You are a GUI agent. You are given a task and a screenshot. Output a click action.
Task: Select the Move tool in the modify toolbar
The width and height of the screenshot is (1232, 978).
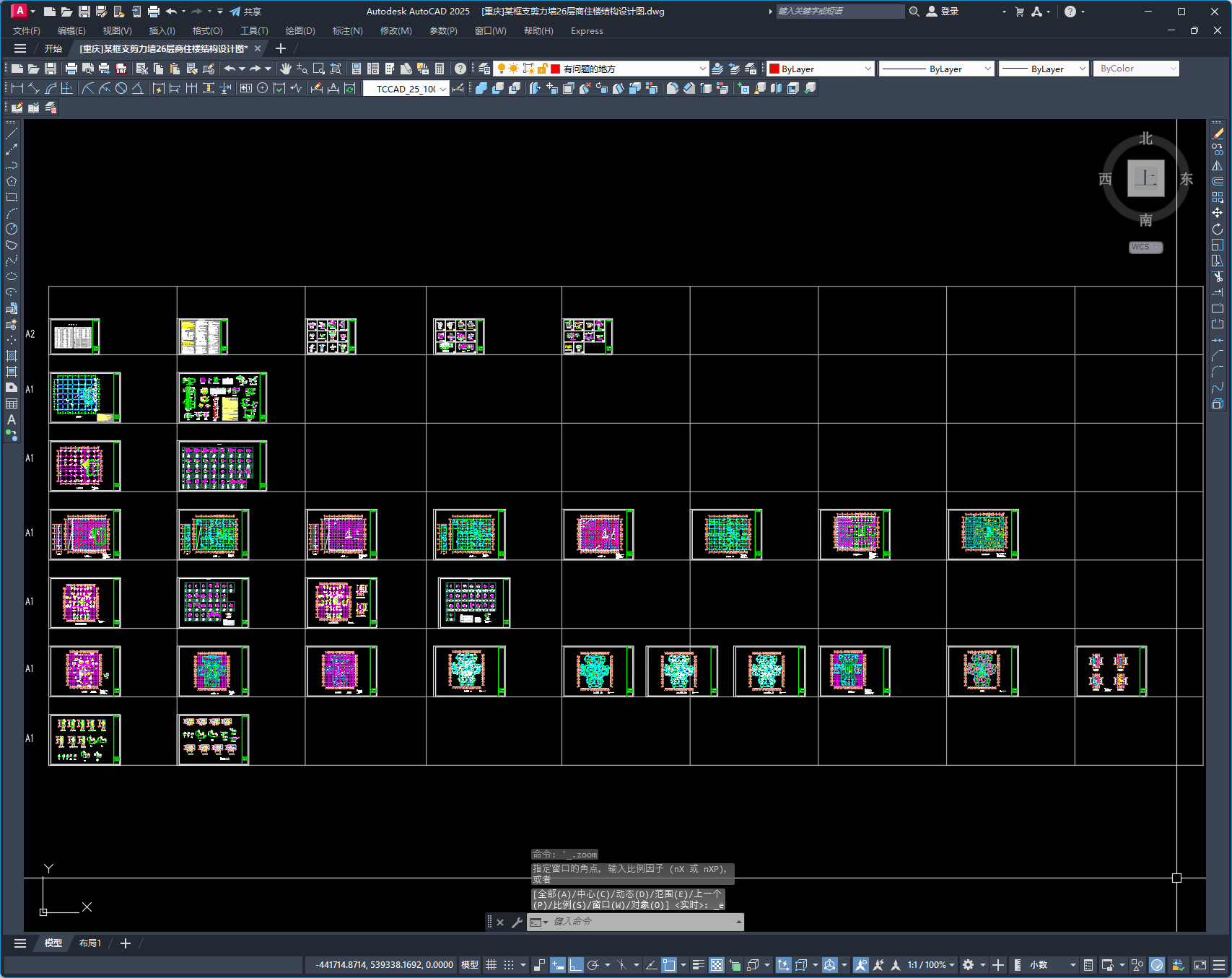[x=1218, y=213]
